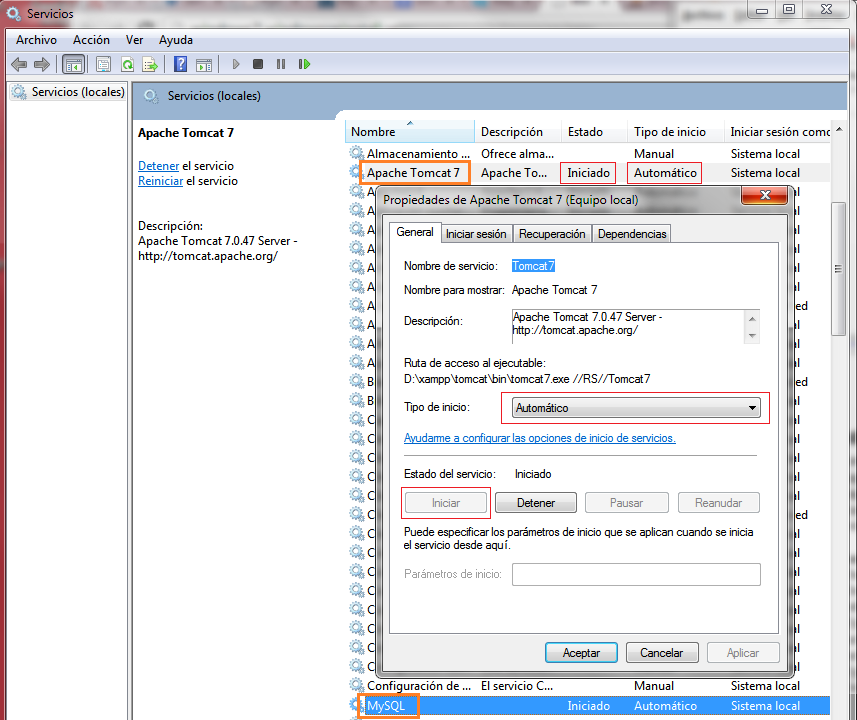Open the Help question-mark toolbar icon
857x720 pixels.
180,65
